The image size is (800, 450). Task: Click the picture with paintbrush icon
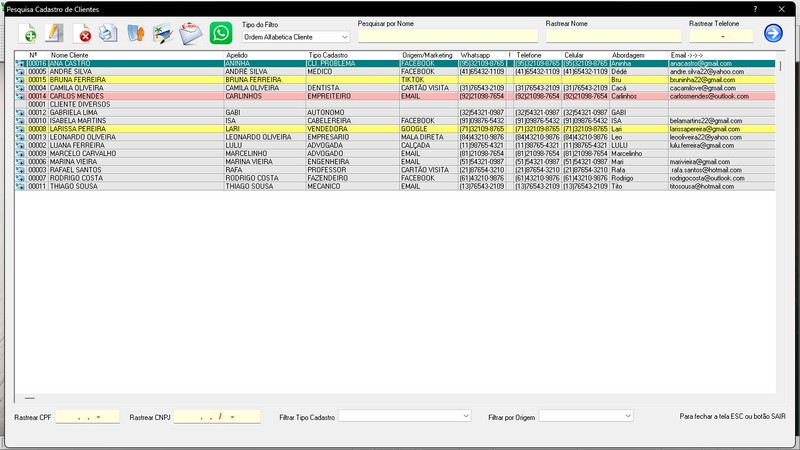[163, 33]
